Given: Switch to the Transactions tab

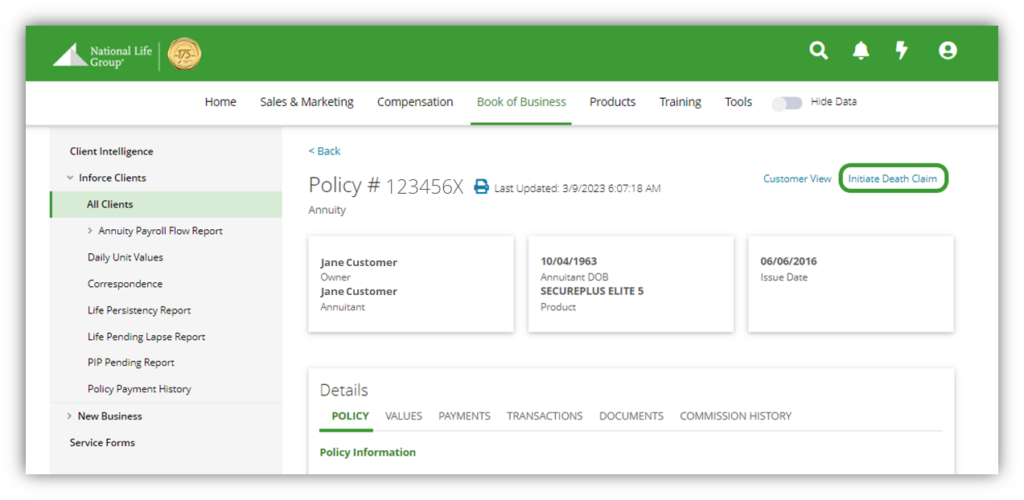Looking at the screenshot, I should 544,416.
